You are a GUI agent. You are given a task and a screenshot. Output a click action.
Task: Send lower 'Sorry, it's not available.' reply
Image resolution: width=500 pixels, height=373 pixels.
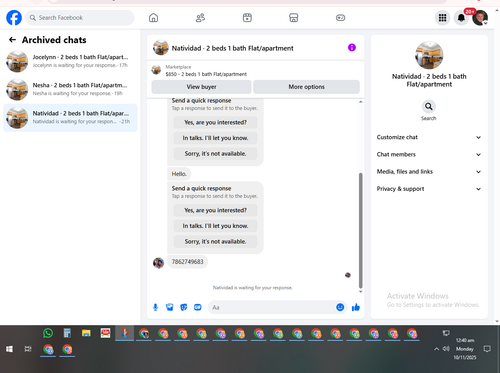(x=215, y=241)
